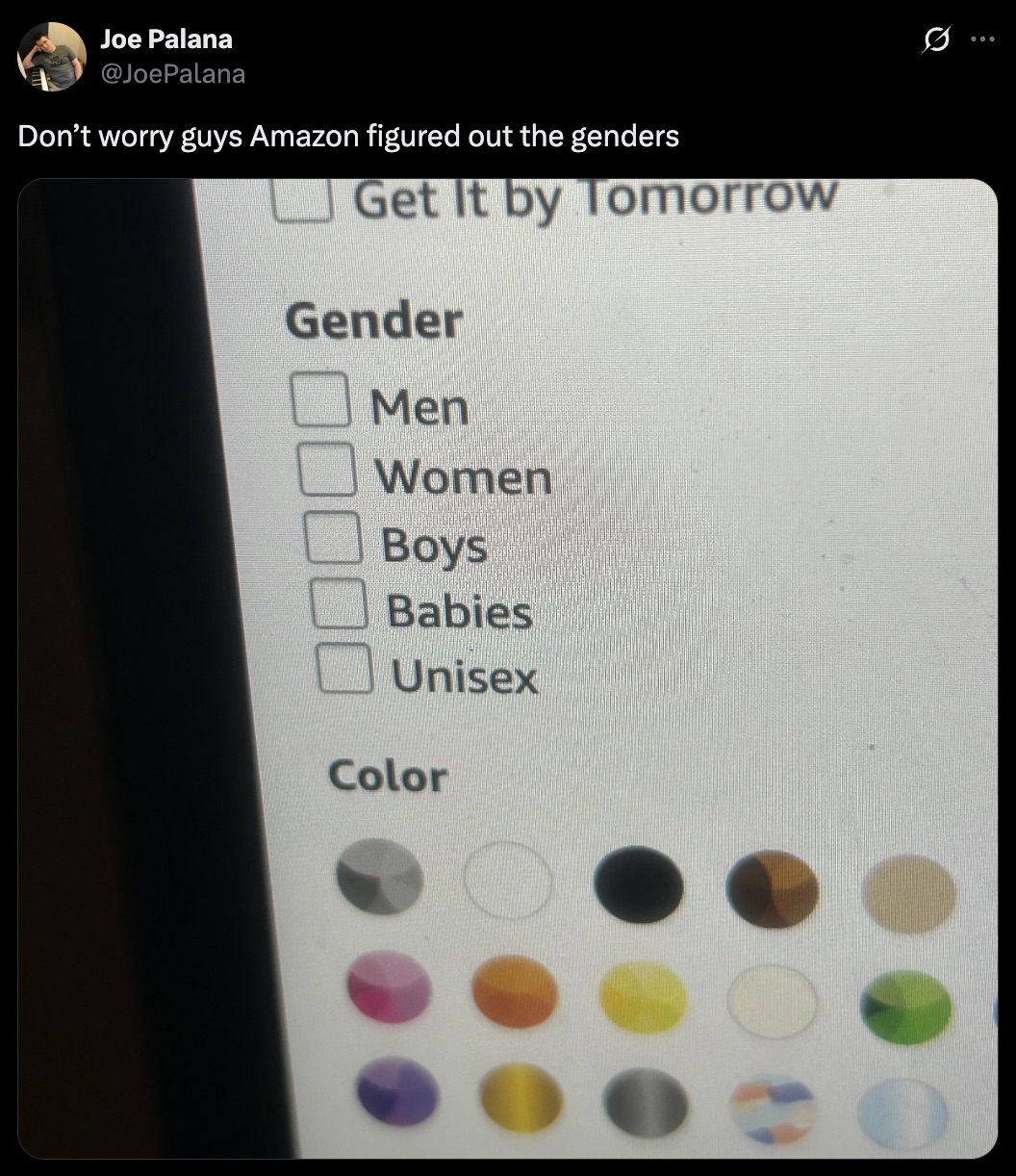
Task: Select the green color swatch
Action: coord(906,1007)
